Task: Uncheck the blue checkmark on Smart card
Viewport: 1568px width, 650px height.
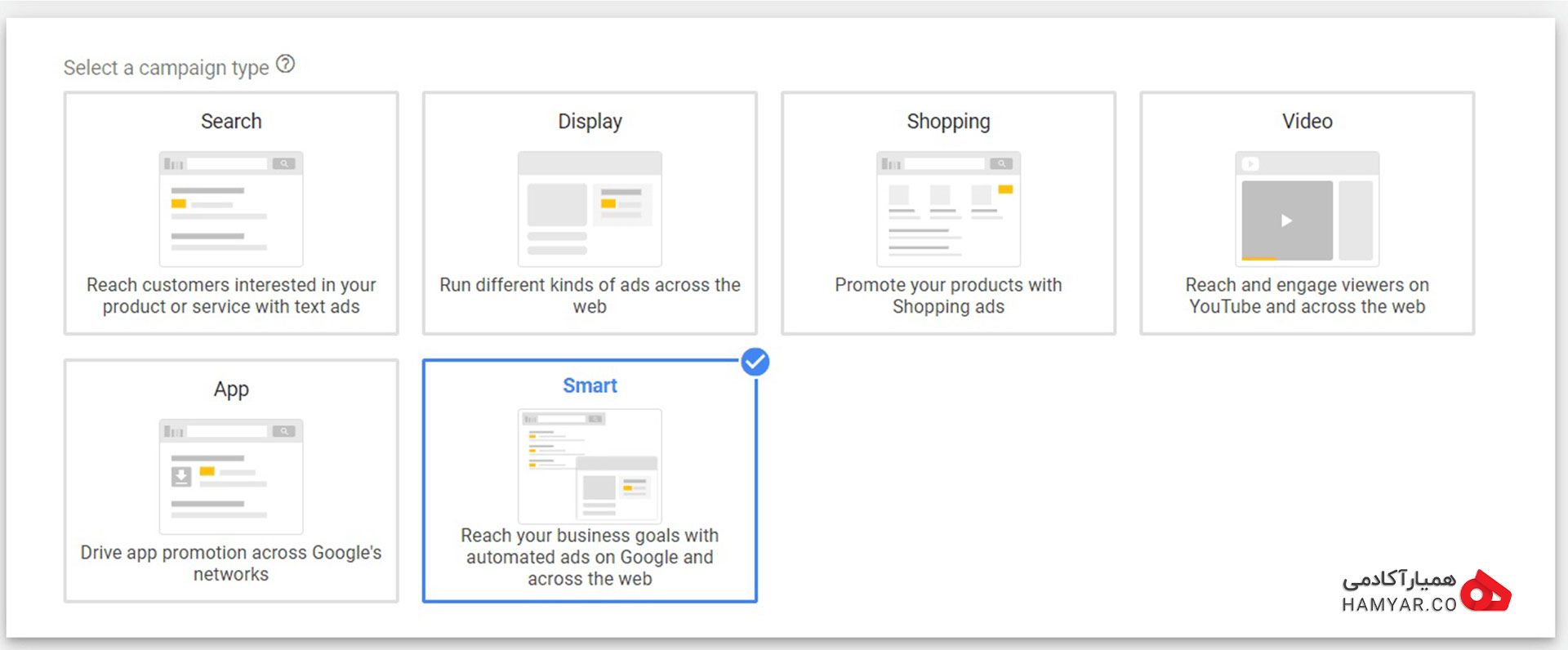Action: pyautogui.click(x=755, y=362)
